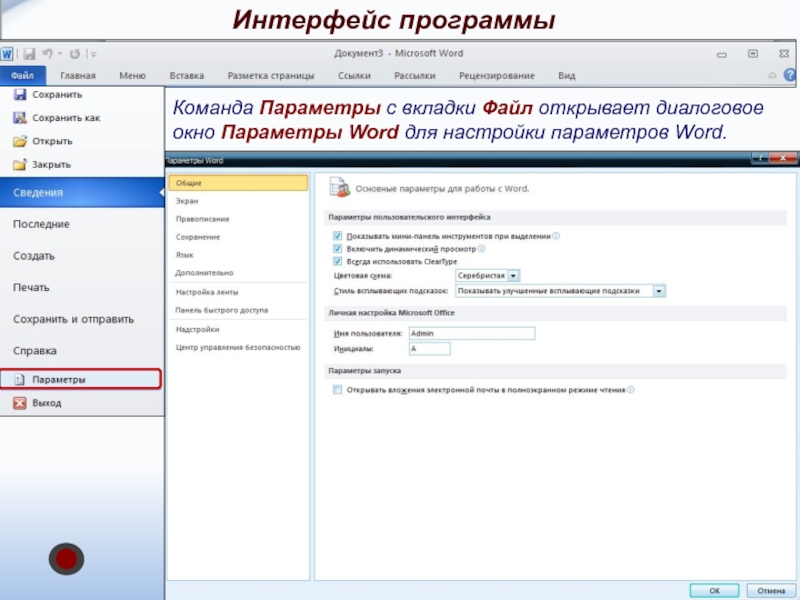Viewport: 800px width, 600px height.
Task: Click the Save icon in quick access toolbar
Action: pos(29,54)
